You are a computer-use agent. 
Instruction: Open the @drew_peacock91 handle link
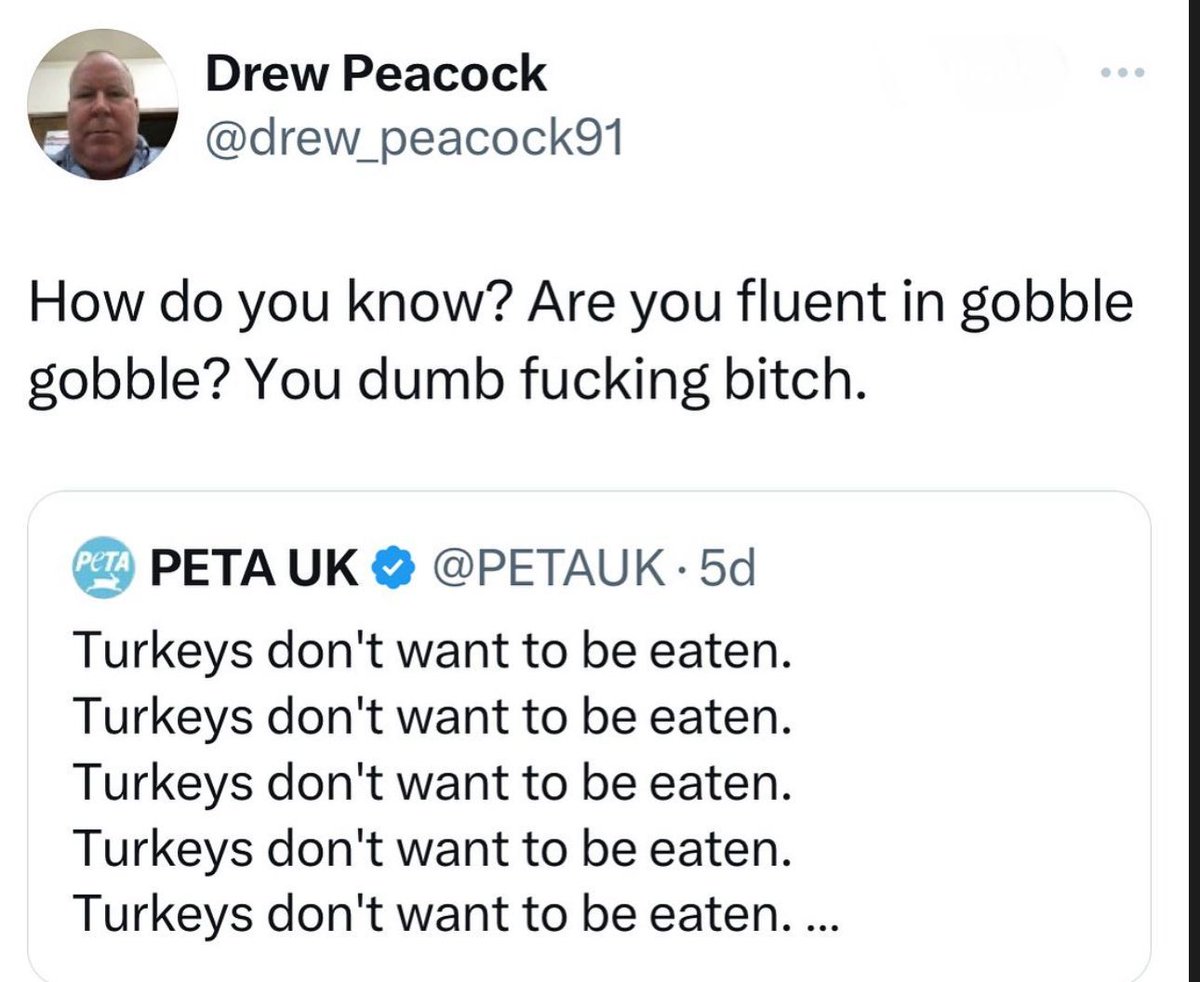click(x=414, y=140)
